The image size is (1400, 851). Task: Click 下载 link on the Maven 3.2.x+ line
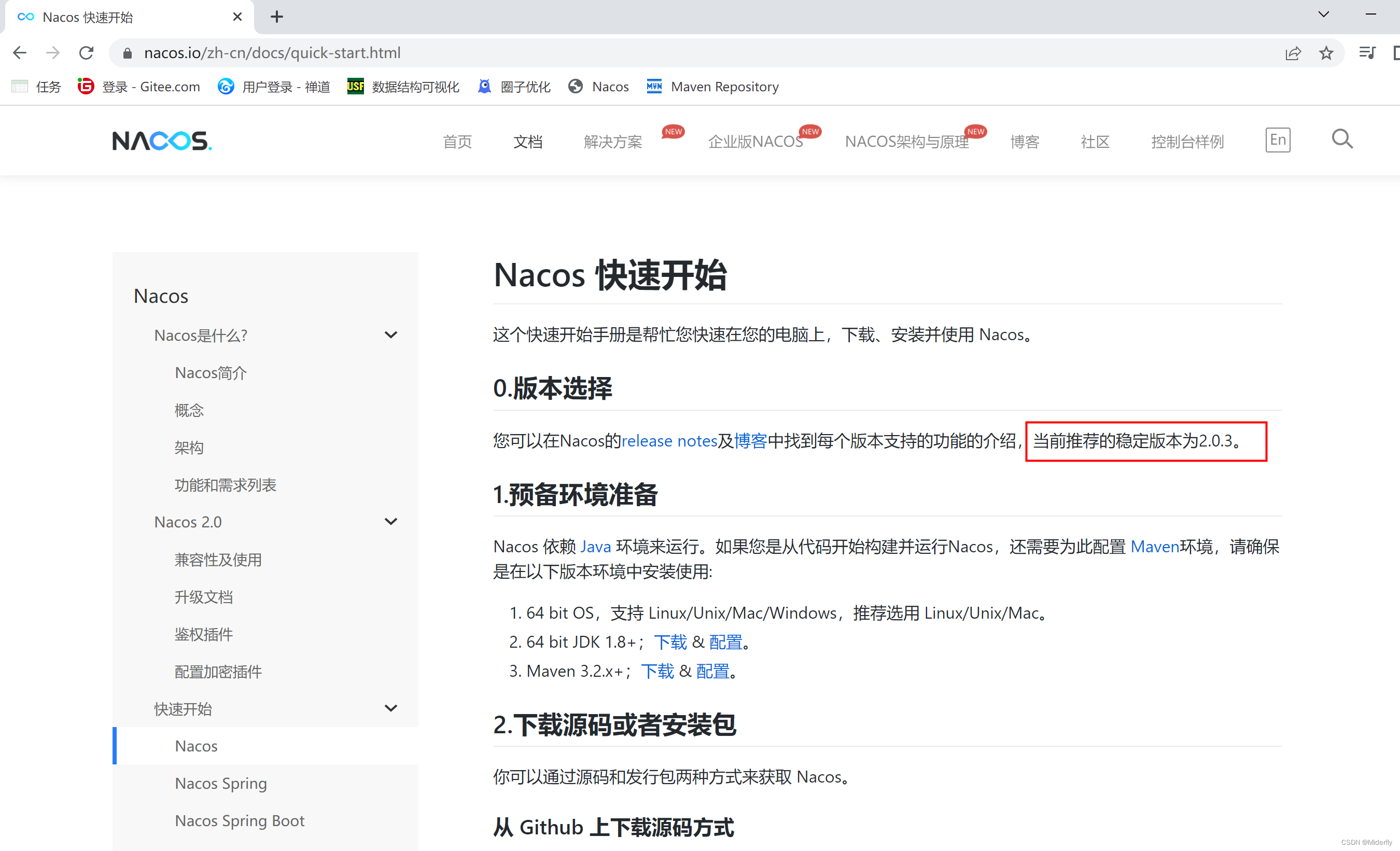657,671
